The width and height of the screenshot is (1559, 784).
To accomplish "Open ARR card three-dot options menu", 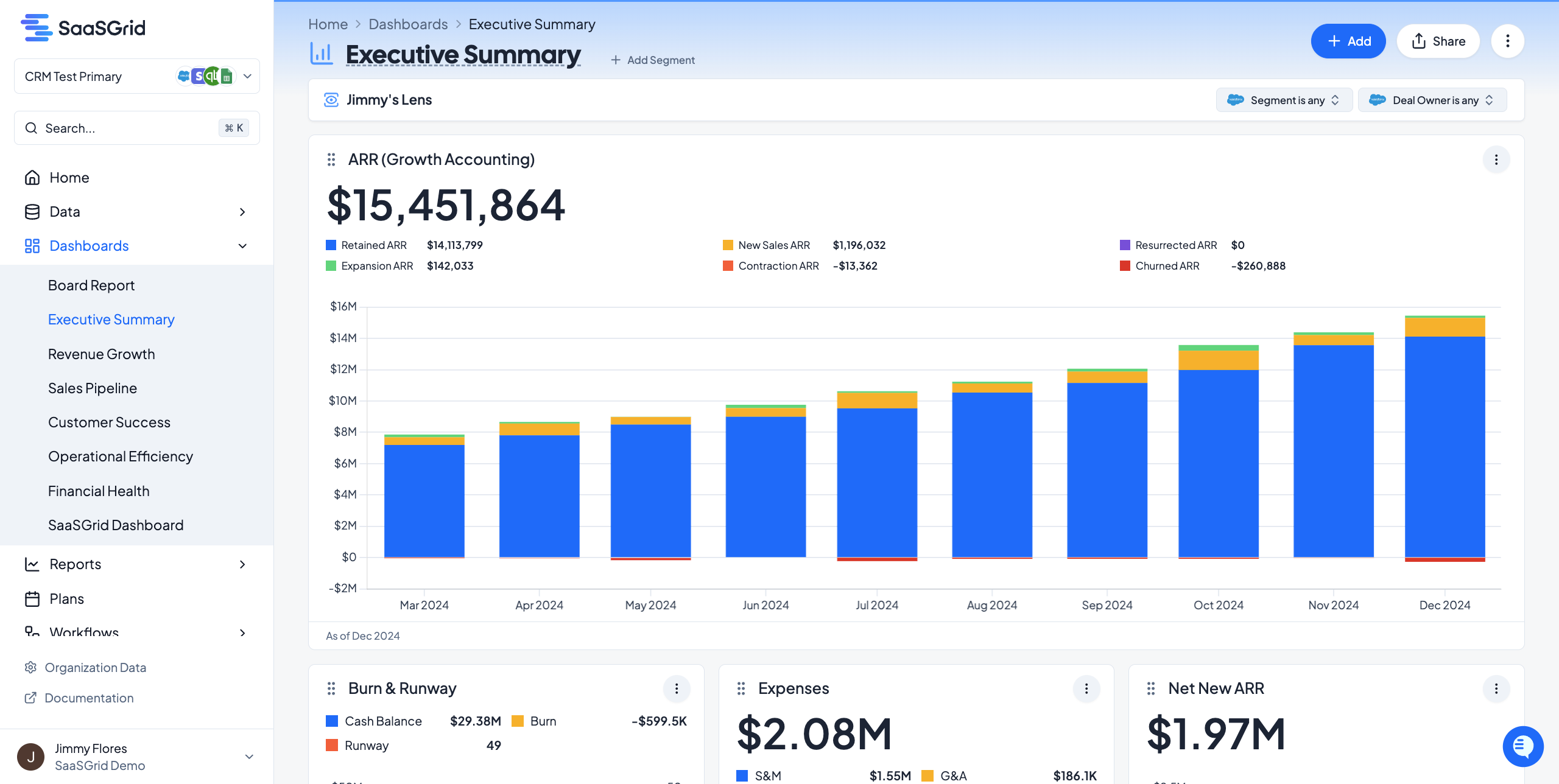I will click(1496, 159).
